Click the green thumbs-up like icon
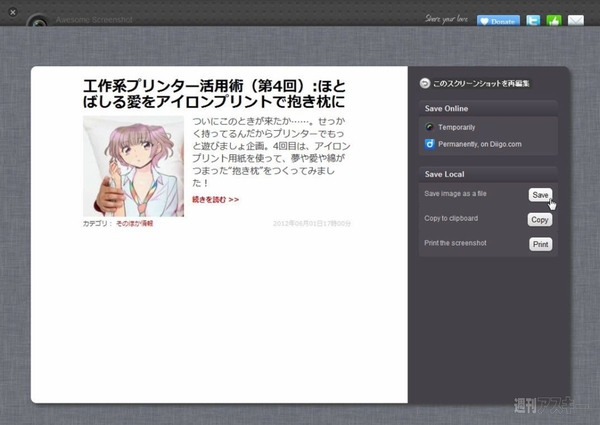 pos(554,20)
